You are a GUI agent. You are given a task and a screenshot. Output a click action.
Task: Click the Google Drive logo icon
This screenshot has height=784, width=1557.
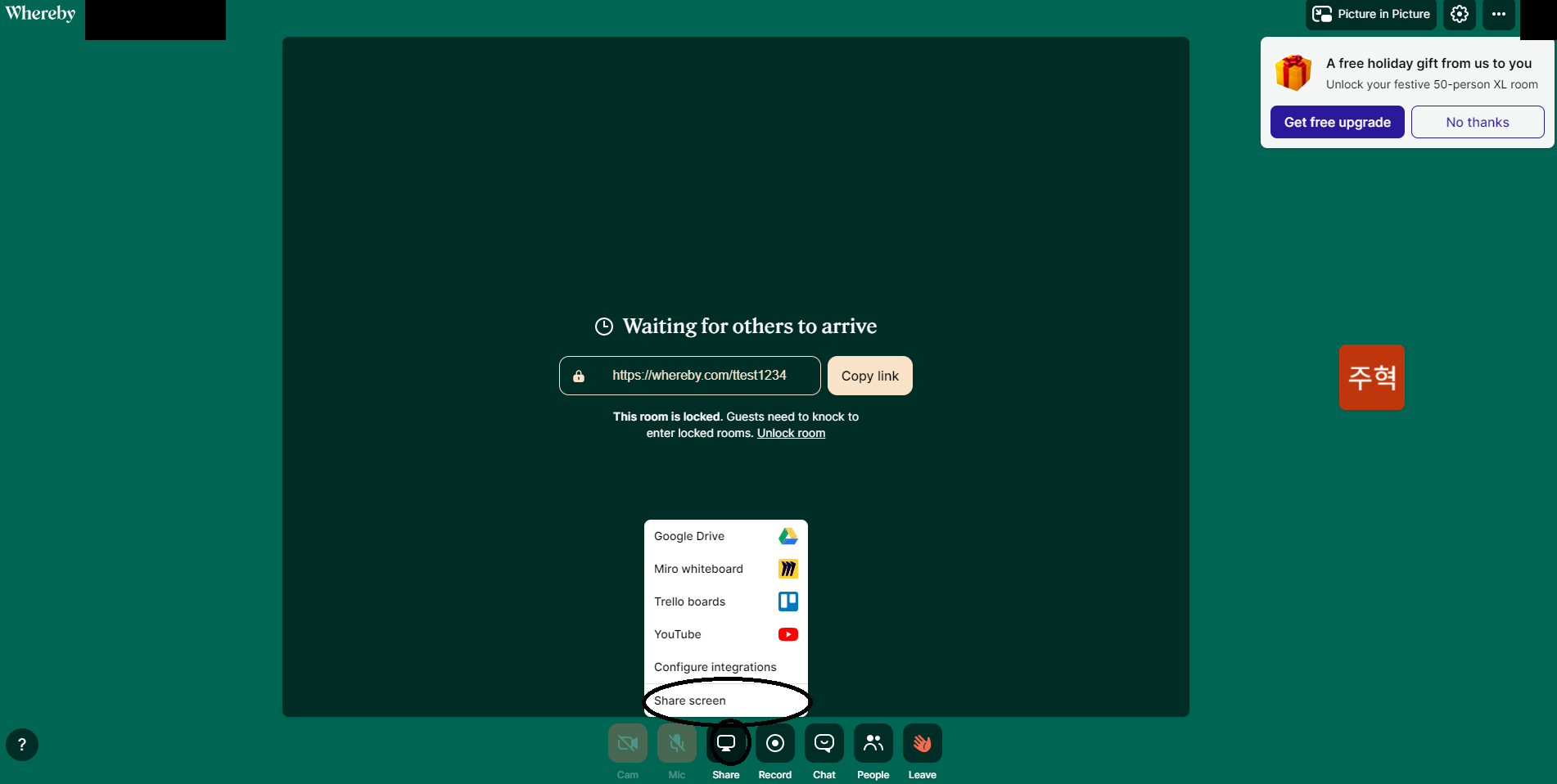click(788, 536)
